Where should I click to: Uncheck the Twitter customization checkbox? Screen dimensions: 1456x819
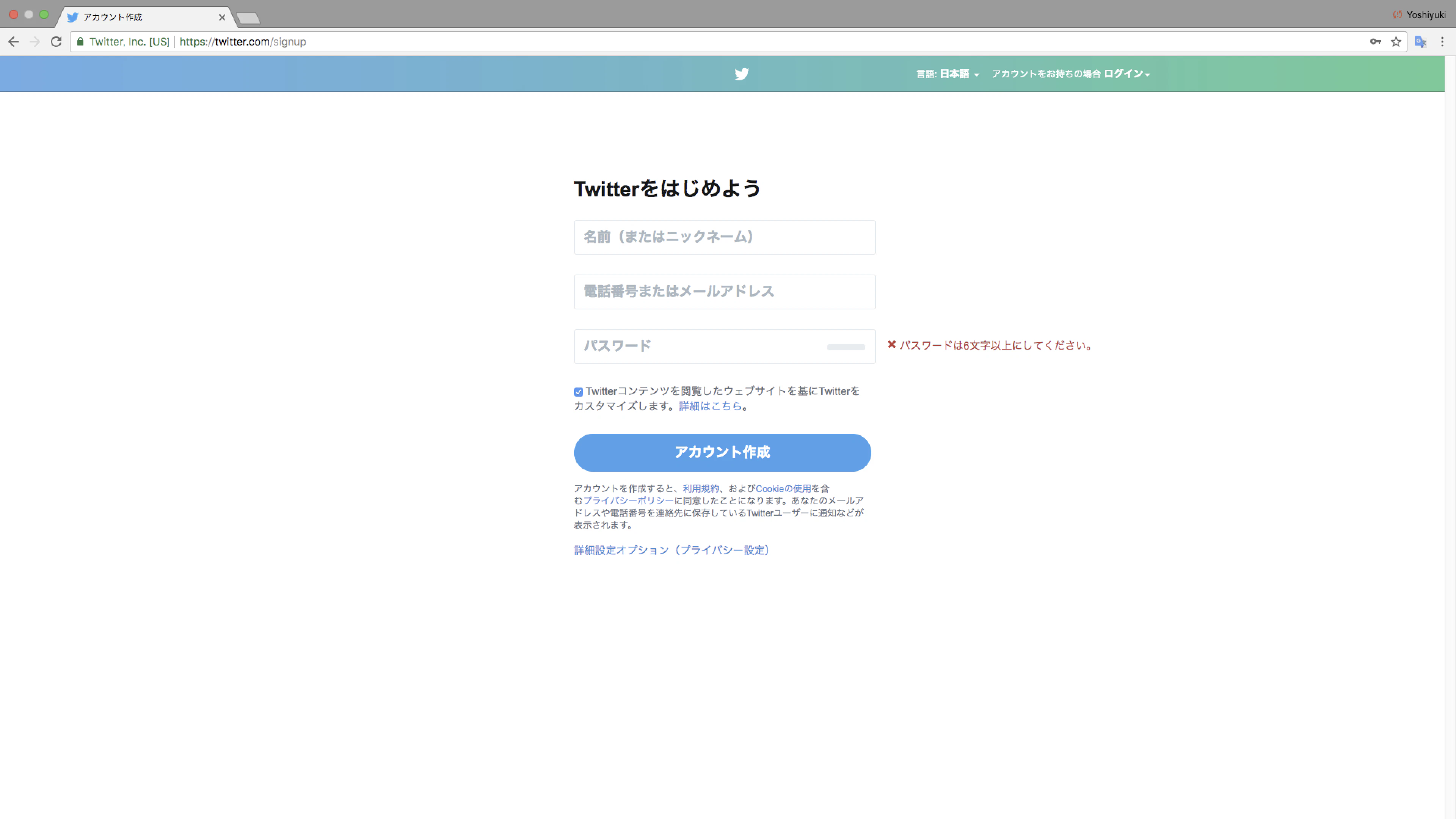pos(578,392)
